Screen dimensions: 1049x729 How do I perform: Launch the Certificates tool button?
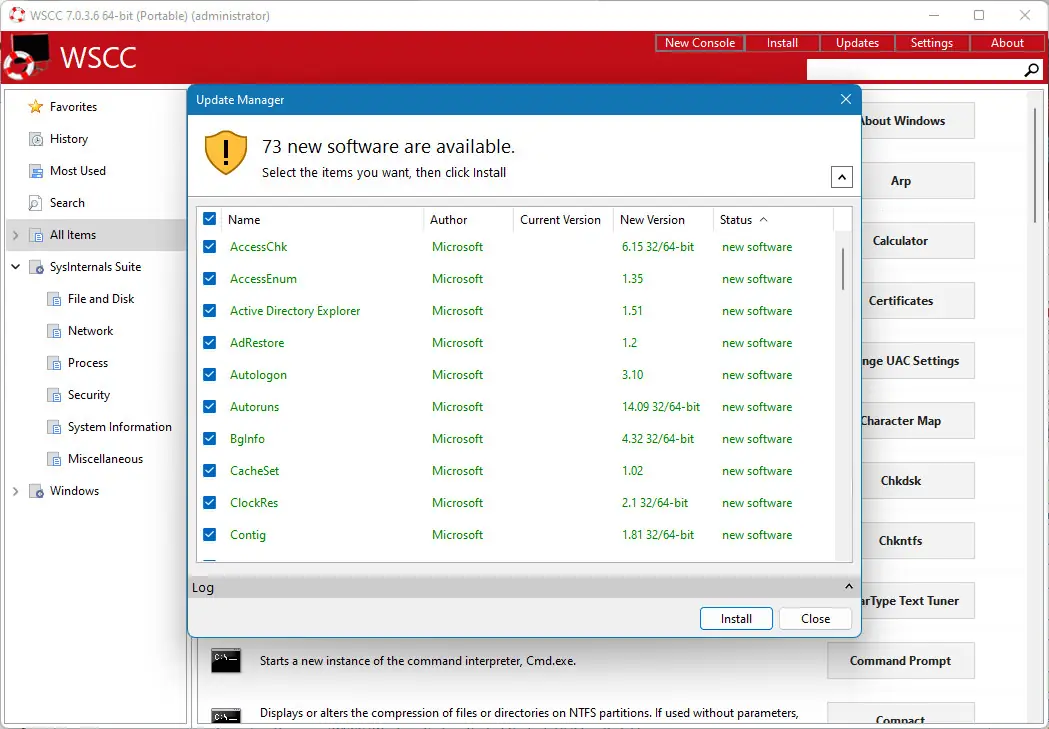click(x=916, y=301)
